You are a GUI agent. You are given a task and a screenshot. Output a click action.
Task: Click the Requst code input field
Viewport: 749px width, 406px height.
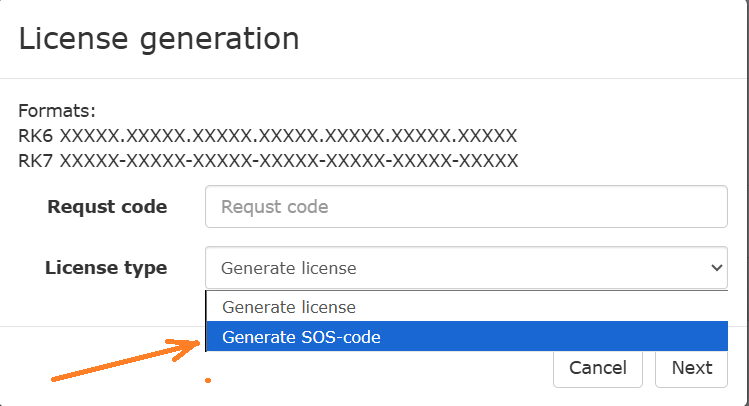click(x=465, y=207)
